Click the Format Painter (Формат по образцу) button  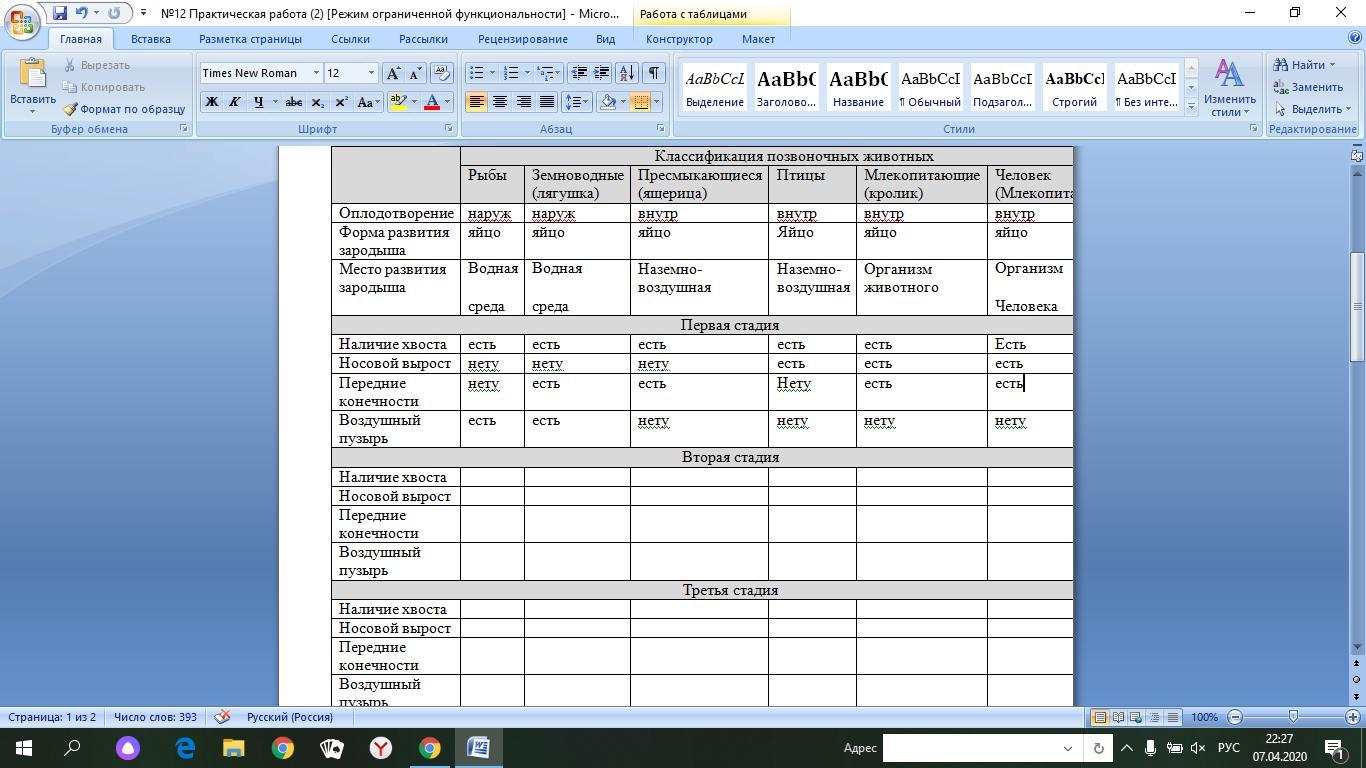(x=124, y=109)
